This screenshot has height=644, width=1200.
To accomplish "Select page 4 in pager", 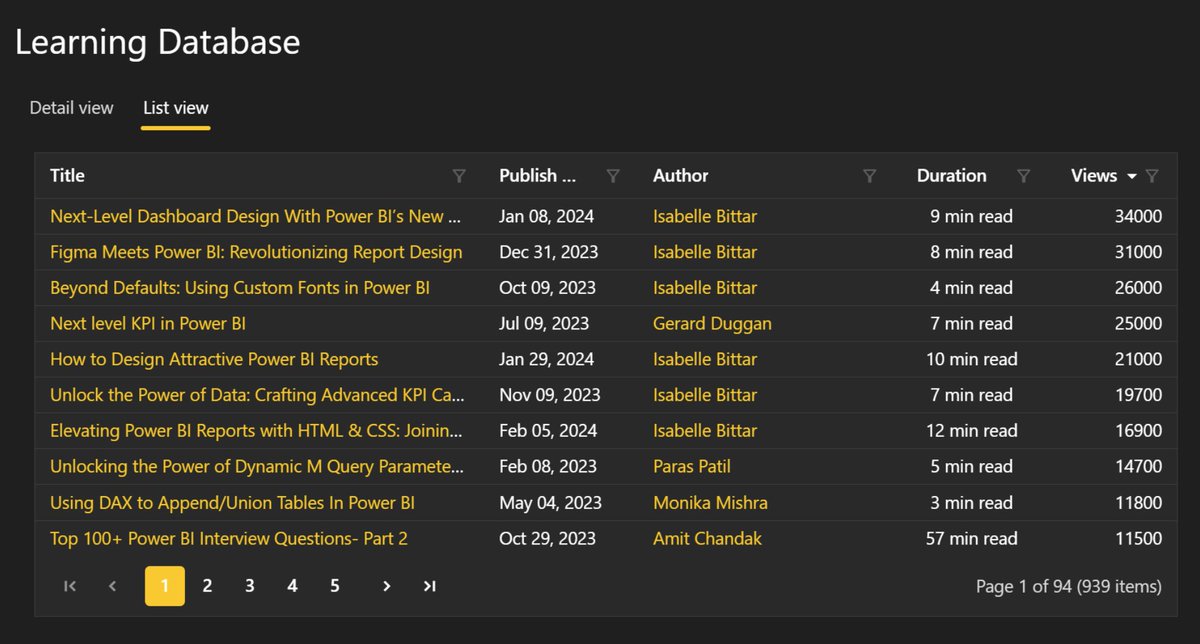I will [x=292, y=586].
